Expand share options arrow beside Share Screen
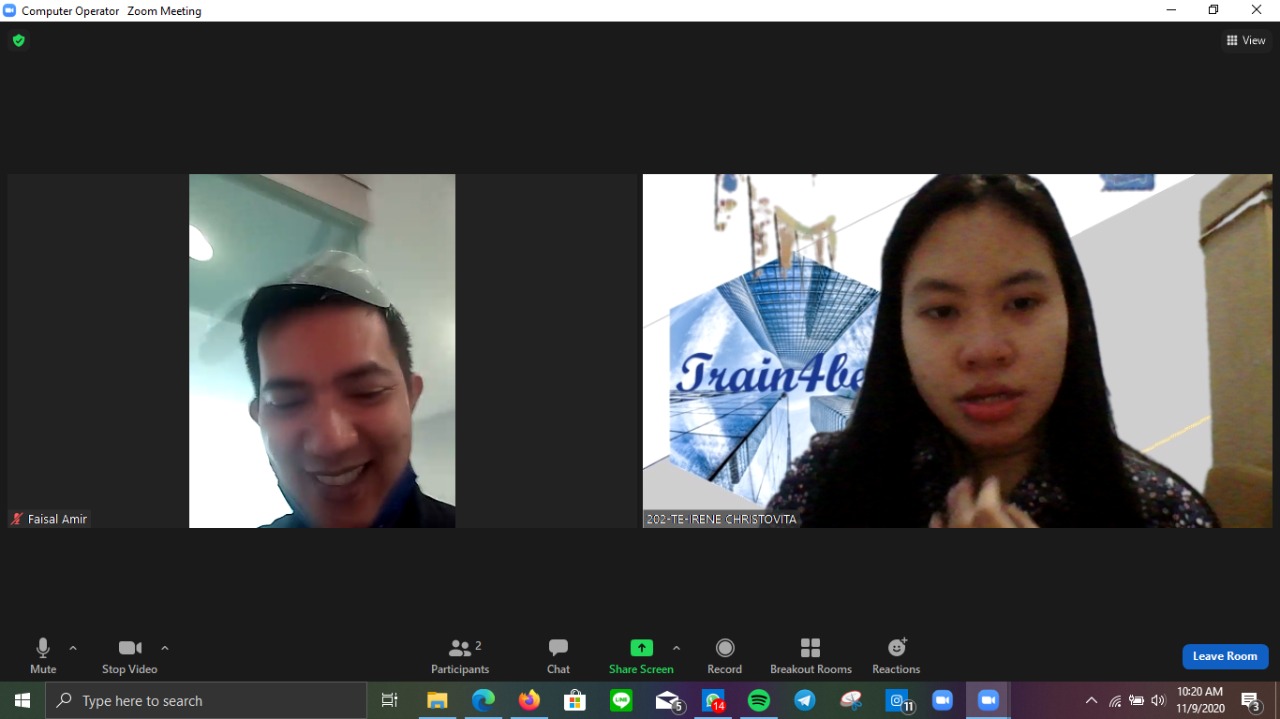 676,648
